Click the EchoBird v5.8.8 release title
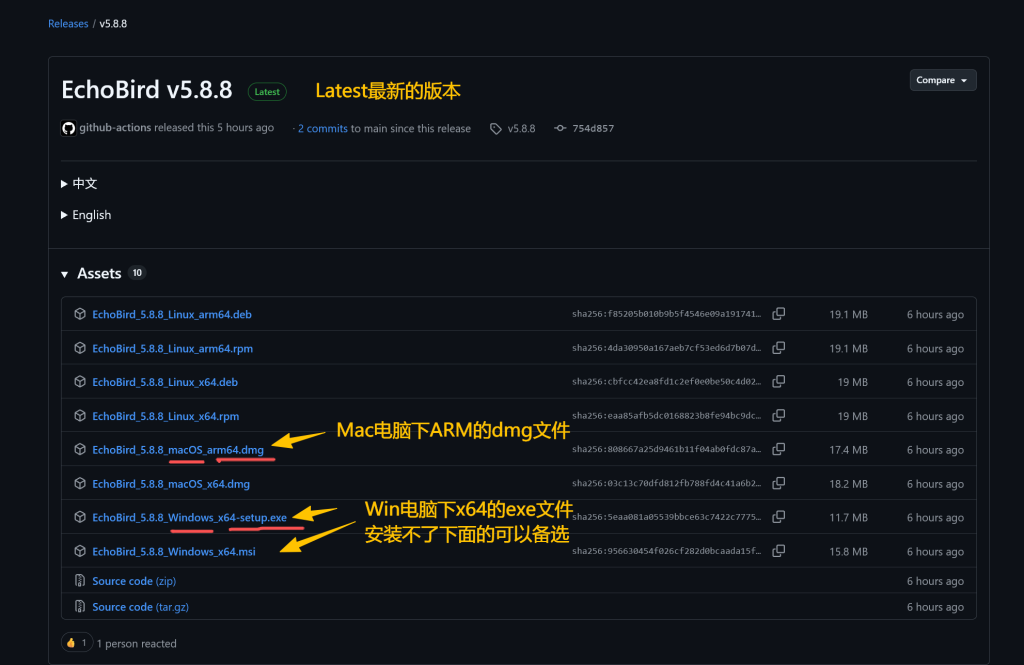The image size is (1024, 665). [146, 89]
